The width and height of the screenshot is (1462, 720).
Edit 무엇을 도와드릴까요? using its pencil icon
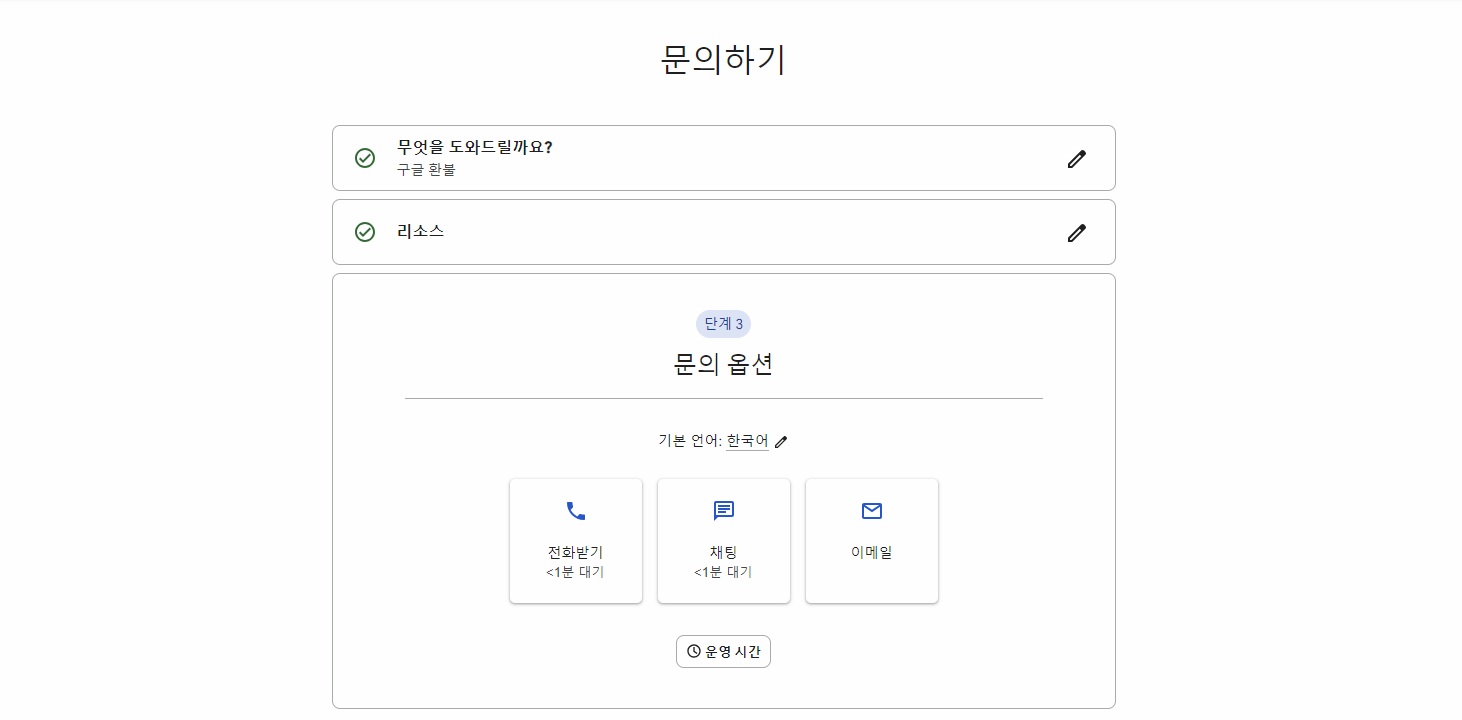coord(1077,158)
